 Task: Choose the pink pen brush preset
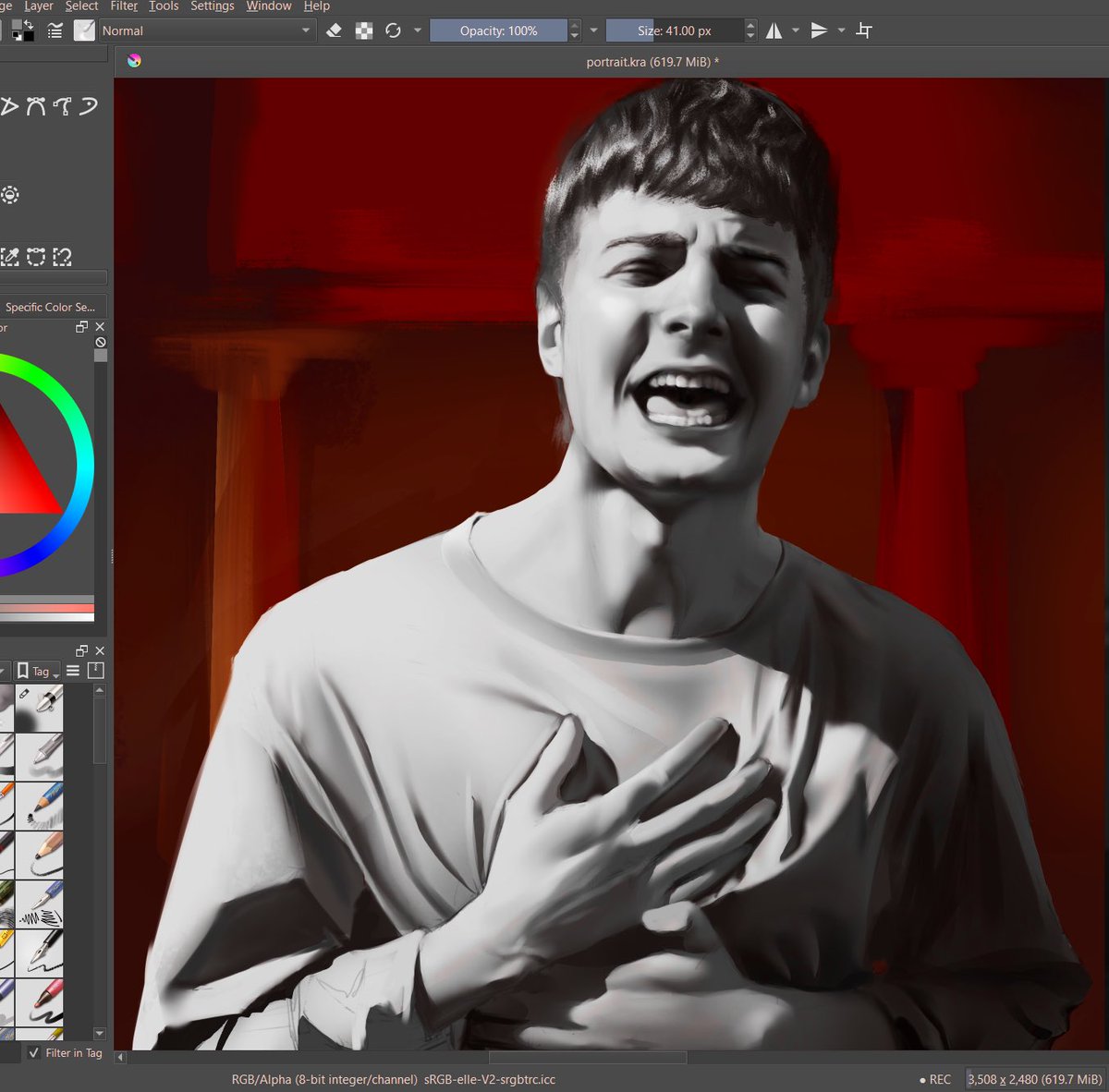click(40, 1002)
